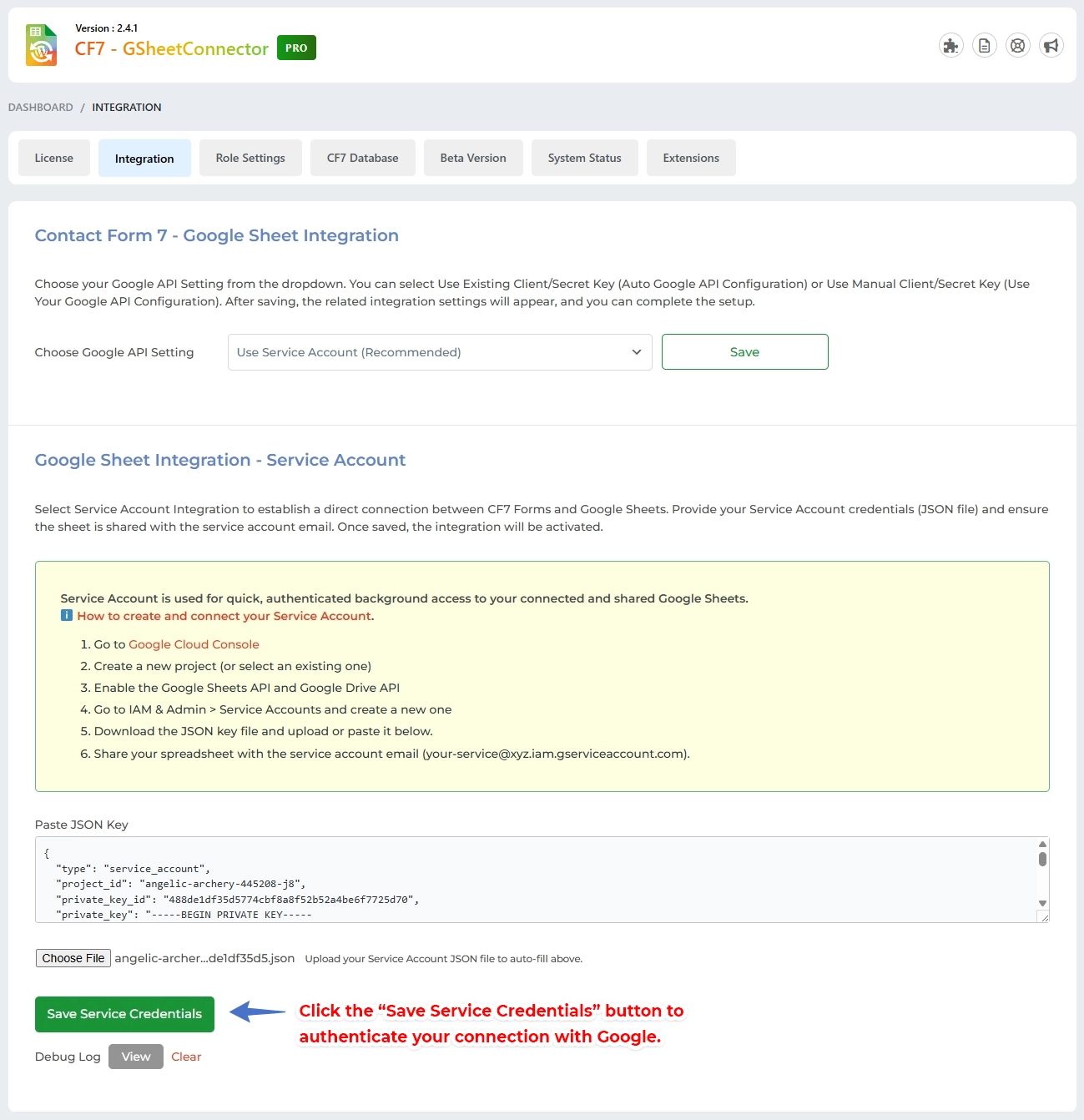The image size is (1084, 1120).
Task: Click the Save button next to API setting
Action: tap(744, 351)
